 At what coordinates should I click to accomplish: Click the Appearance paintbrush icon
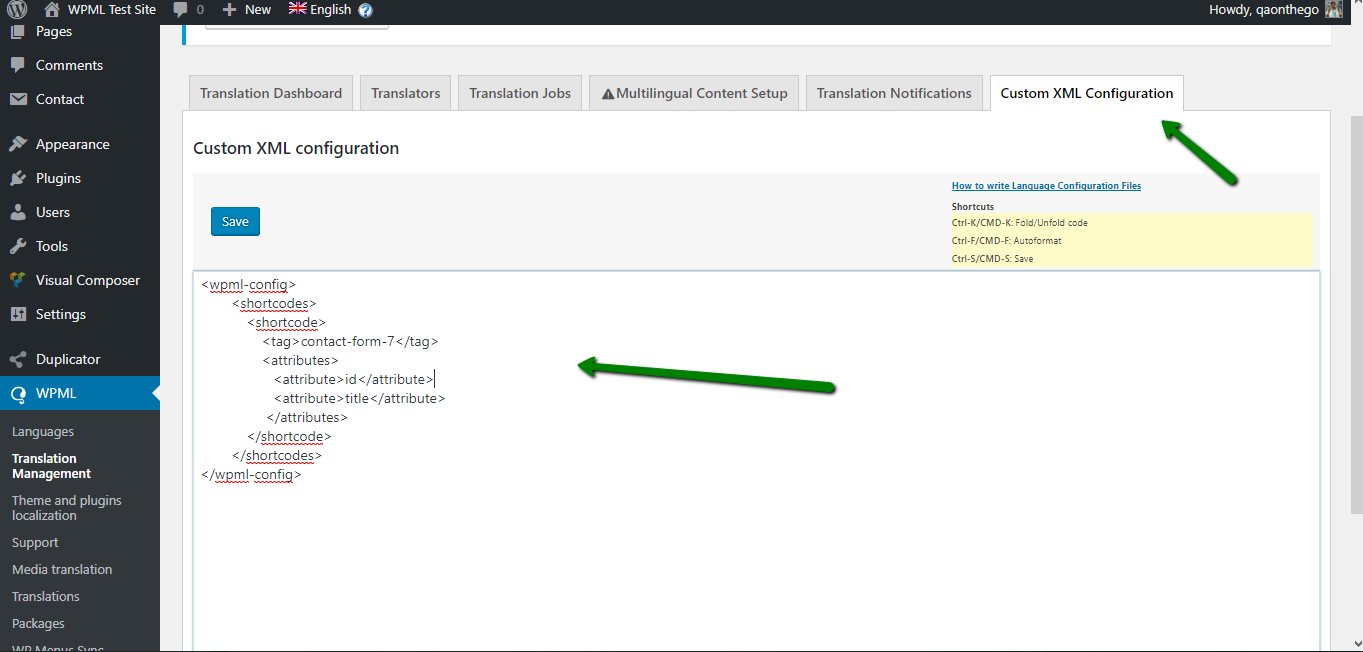click(18, 144)
